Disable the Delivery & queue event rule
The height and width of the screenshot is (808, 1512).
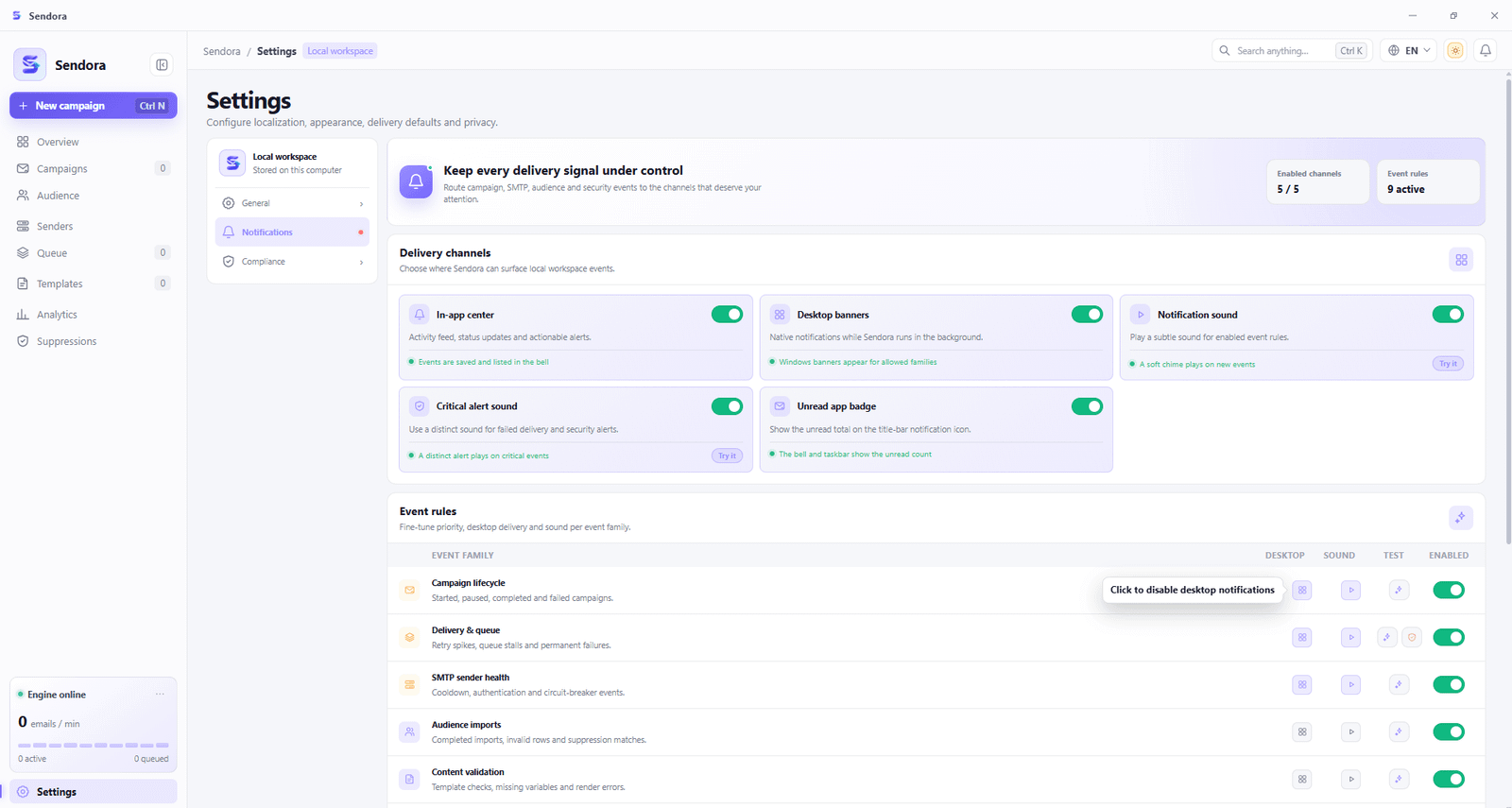point(1449,637)
